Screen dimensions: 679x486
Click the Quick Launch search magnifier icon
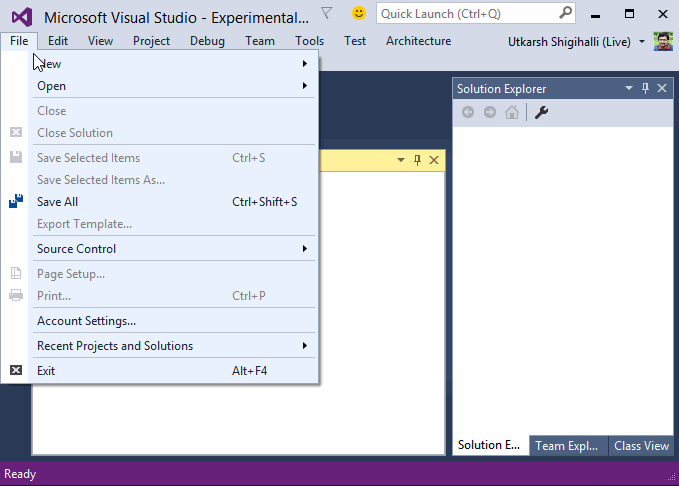(x=566, y=14)
